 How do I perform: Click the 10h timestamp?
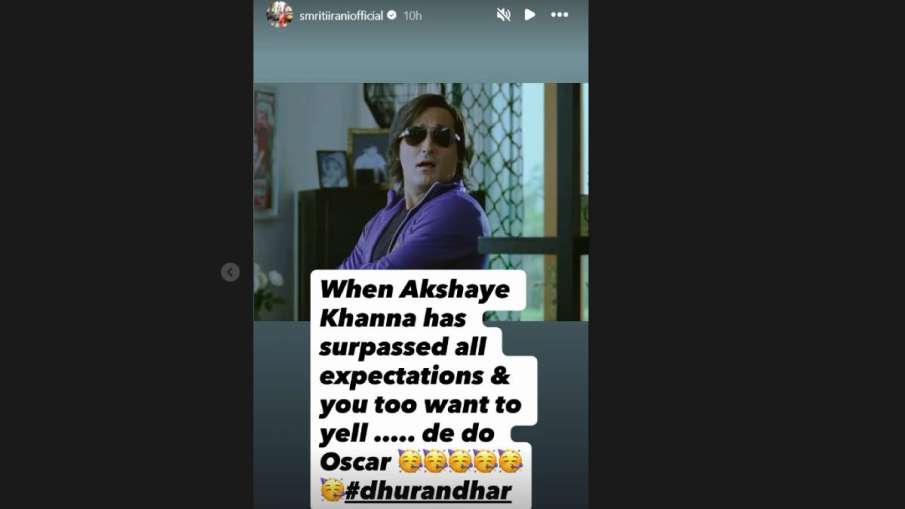click(x=412, y=16)
